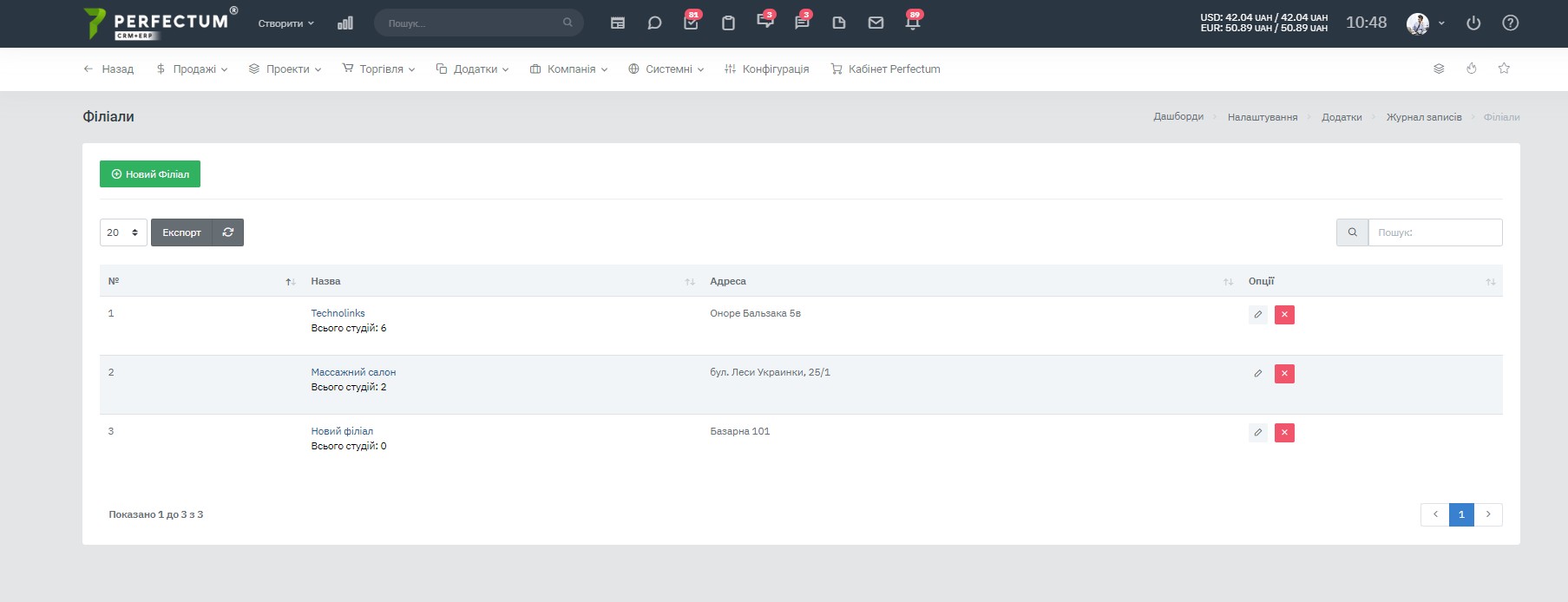The height and width of the screenshot is (602, 1568).
Task: Open the Продажі menu
Action: point(192,69)
